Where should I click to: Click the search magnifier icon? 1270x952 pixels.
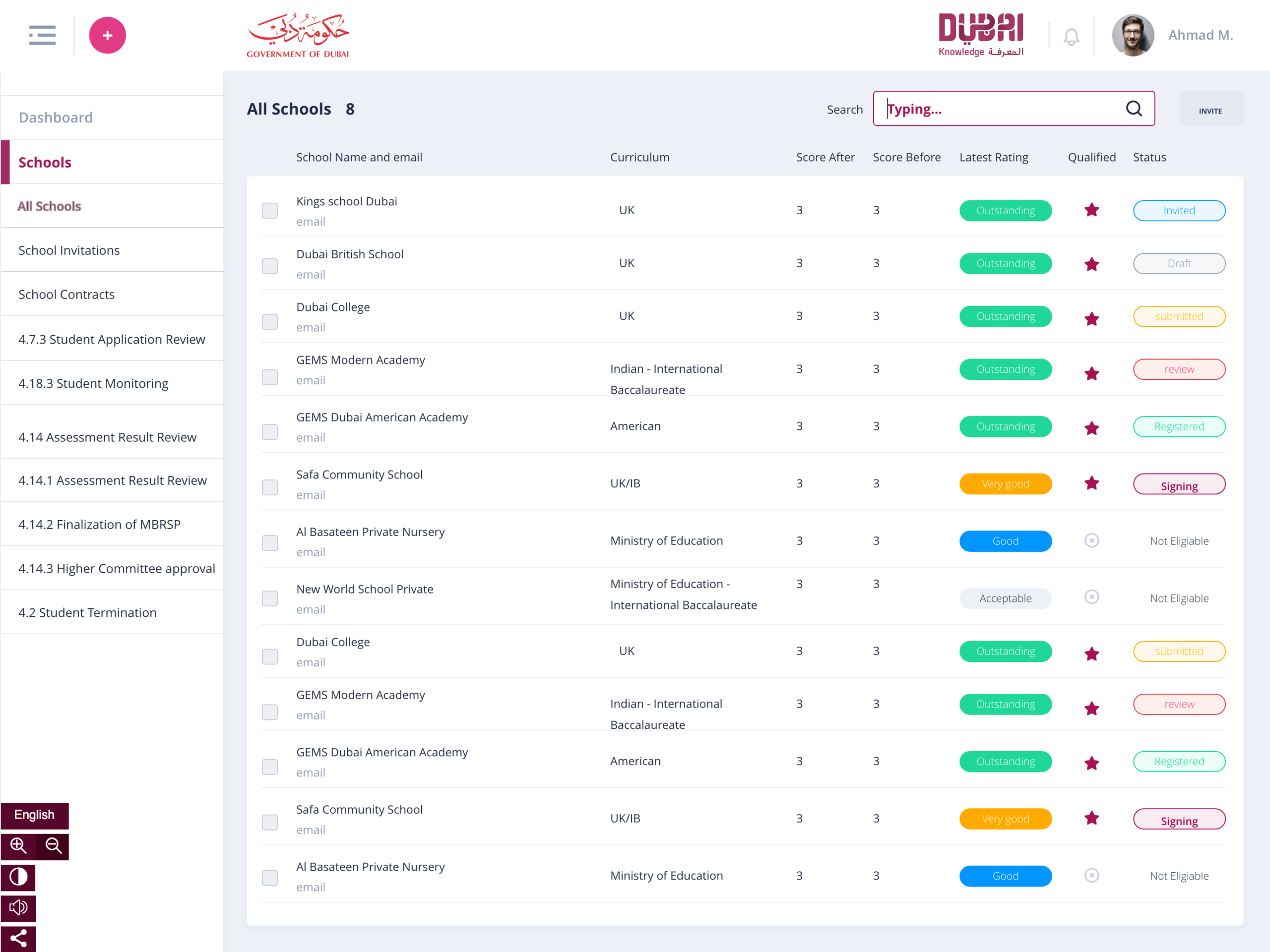pos(1134,109)
